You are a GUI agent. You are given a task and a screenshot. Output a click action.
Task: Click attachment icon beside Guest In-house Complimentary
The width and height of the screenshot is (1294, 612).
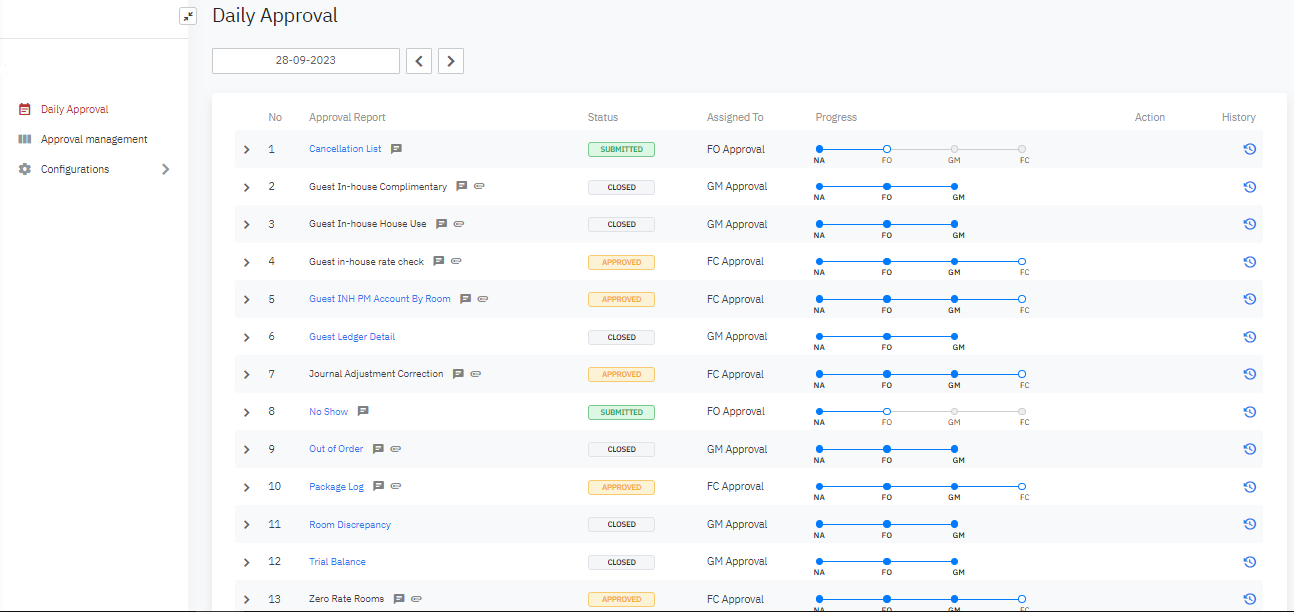point(479,186)
